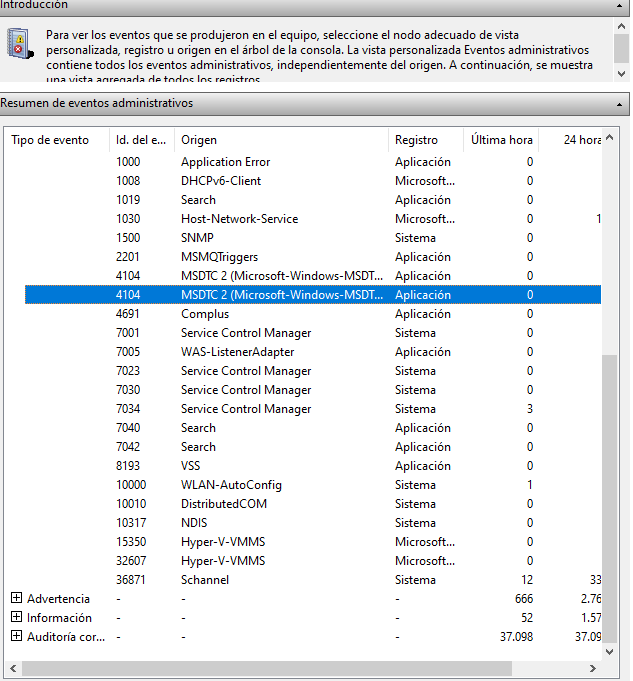Sort by Tipo de evento column header
Screen dimensions: 633x681
57,140
